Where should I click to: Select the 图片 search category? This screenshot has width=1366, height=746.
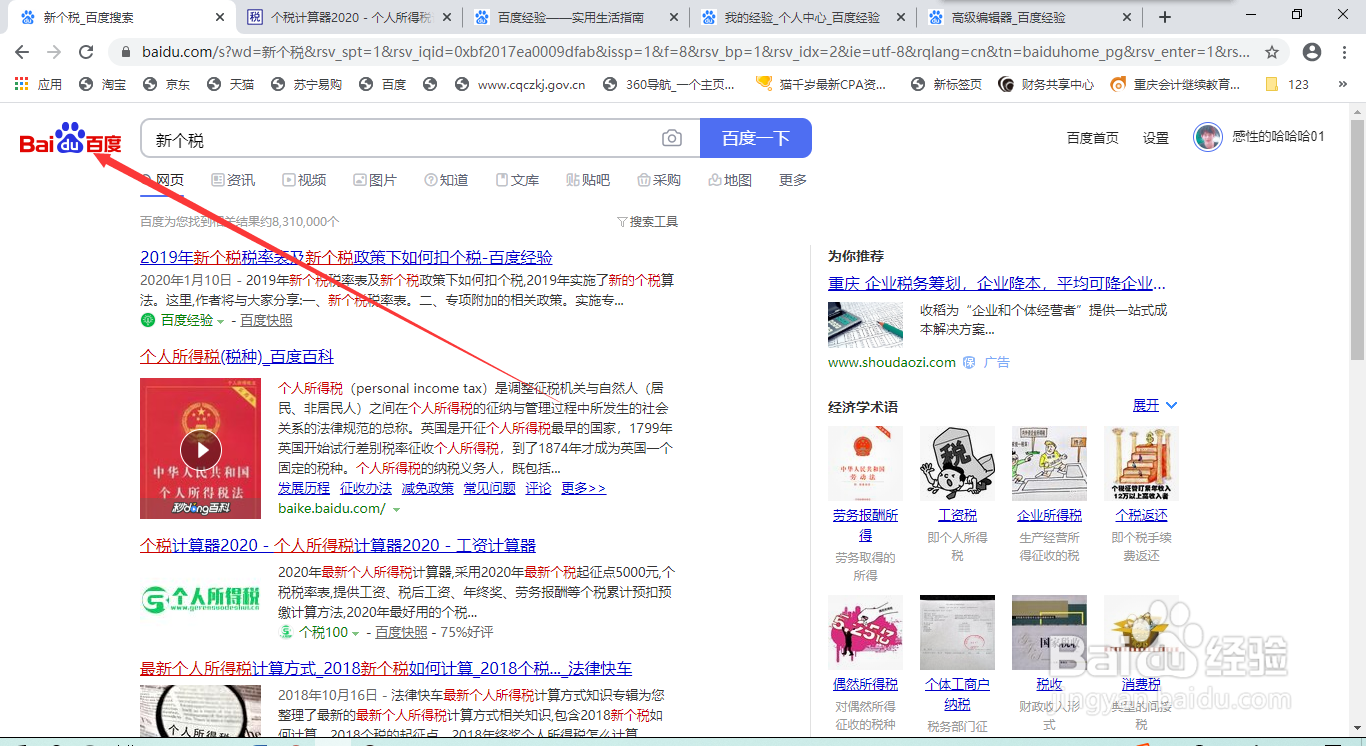pyautogui.click(x=375, y=180)
